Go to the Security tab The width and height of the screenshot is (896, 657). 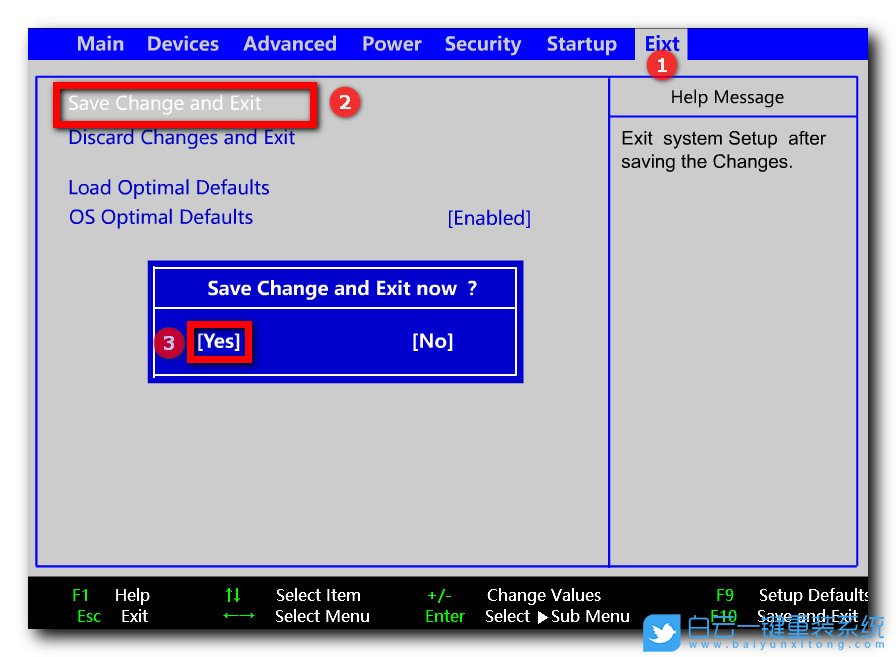pos(482,44)
